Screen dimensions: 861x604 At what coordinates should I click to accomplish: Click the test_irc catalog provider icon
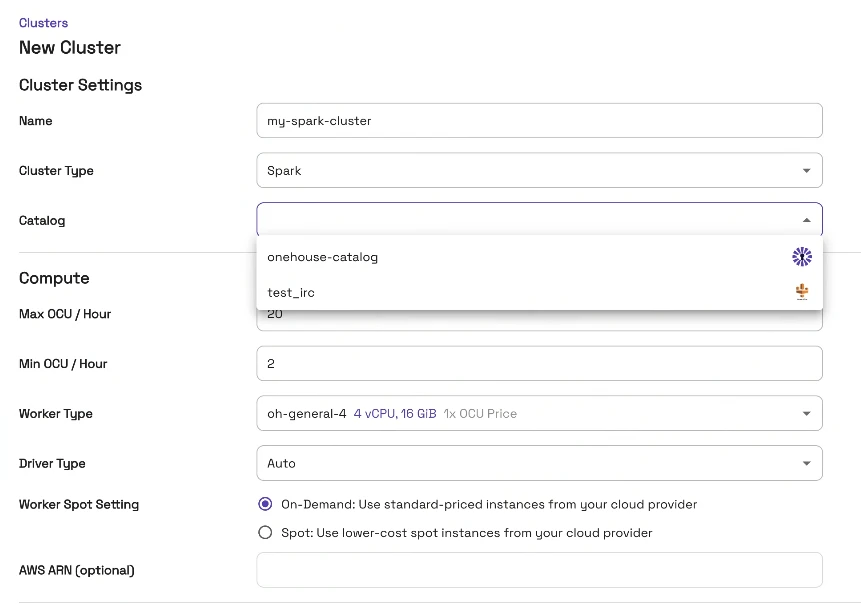pyautogui.click(x=802, y=292)
